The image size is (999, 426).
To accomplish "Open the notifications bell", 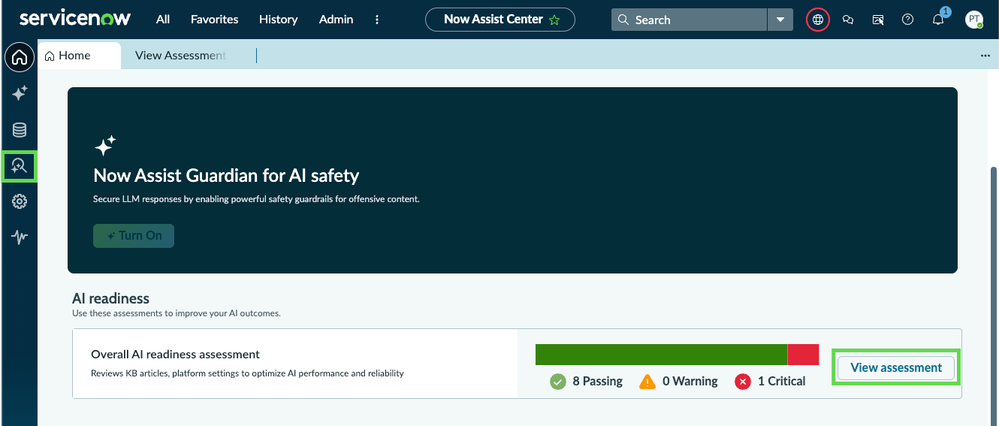I will (x=938, y=20).
